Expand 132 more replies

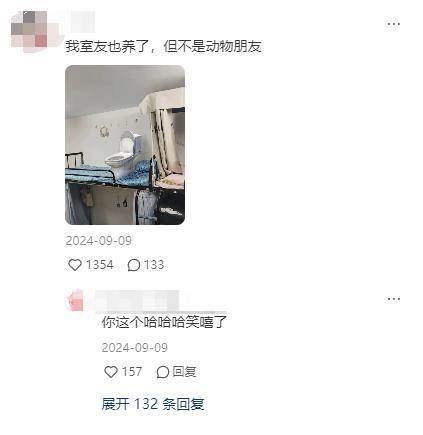point(153,404)
